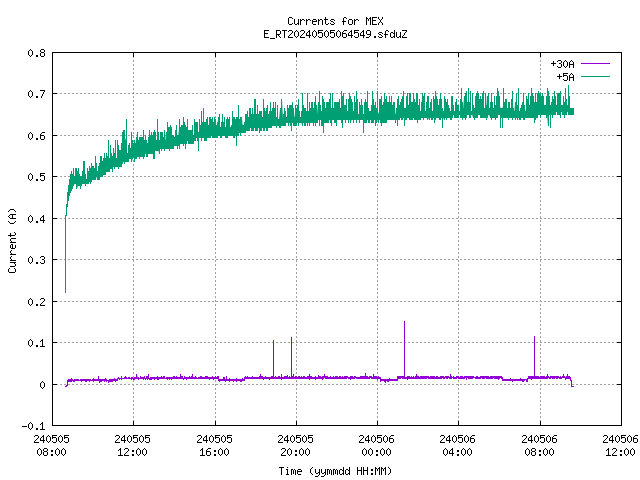Click the 240506 04:00 x-axis tick label
The height and width of the screenshot is (480, 640).
(457, 445)
